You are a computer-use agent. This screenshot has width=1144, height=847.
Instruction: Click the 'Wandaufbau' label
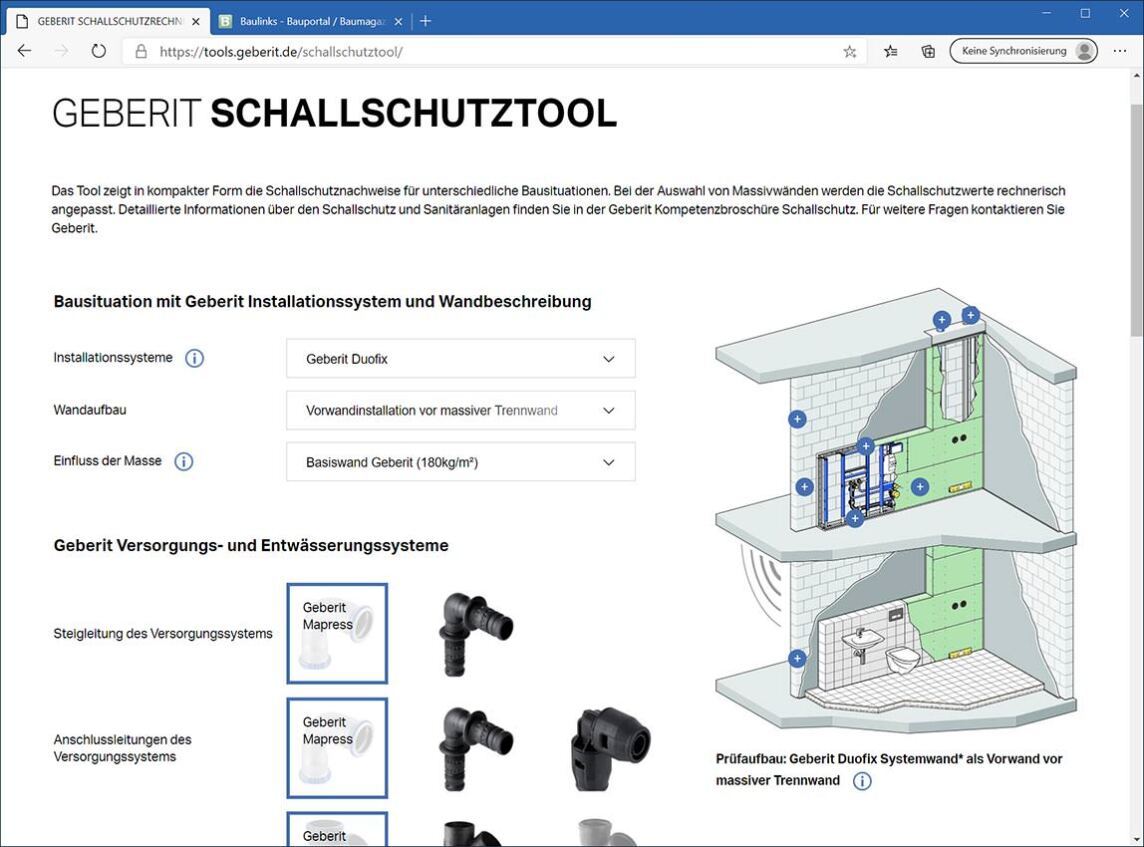(90, 410)
